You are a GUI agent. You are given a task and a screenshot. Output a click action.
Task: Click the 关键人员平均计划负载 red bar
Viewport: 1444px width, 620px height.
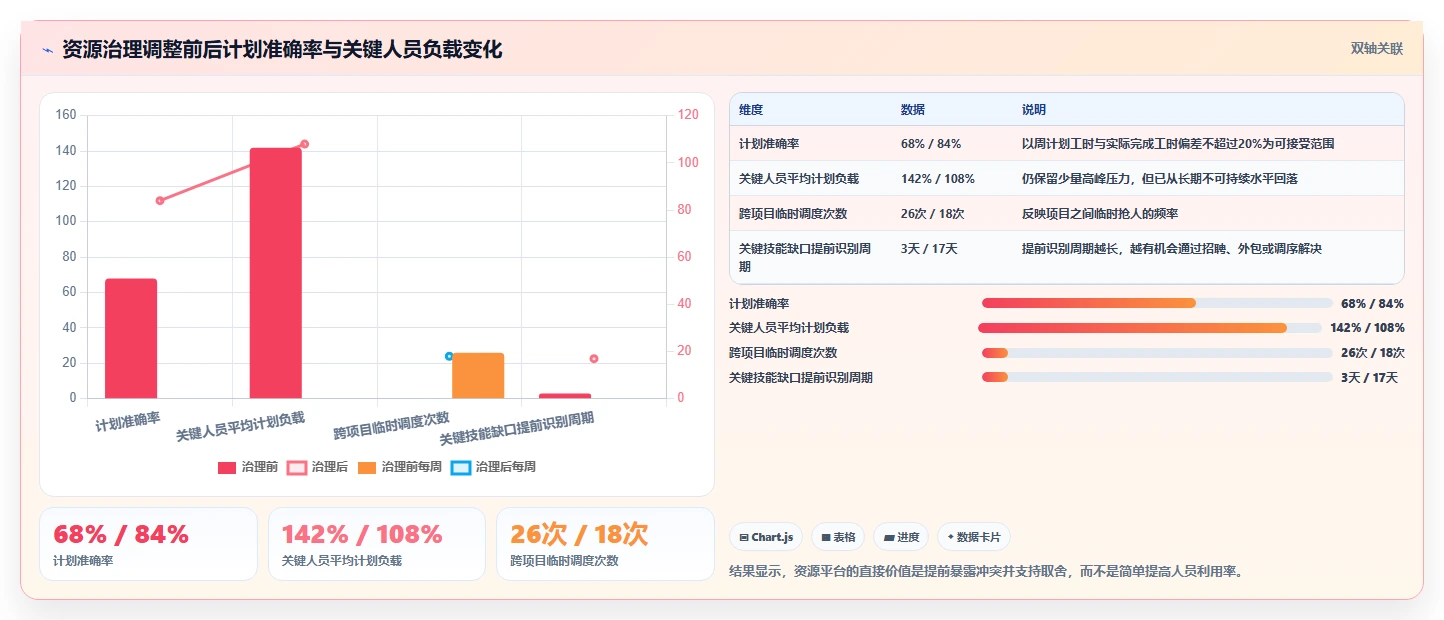click(x=276, y=273)
